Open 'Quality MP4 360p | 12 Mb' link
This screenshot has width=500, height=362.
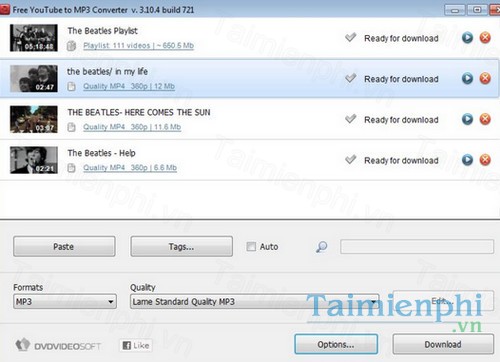129,86
